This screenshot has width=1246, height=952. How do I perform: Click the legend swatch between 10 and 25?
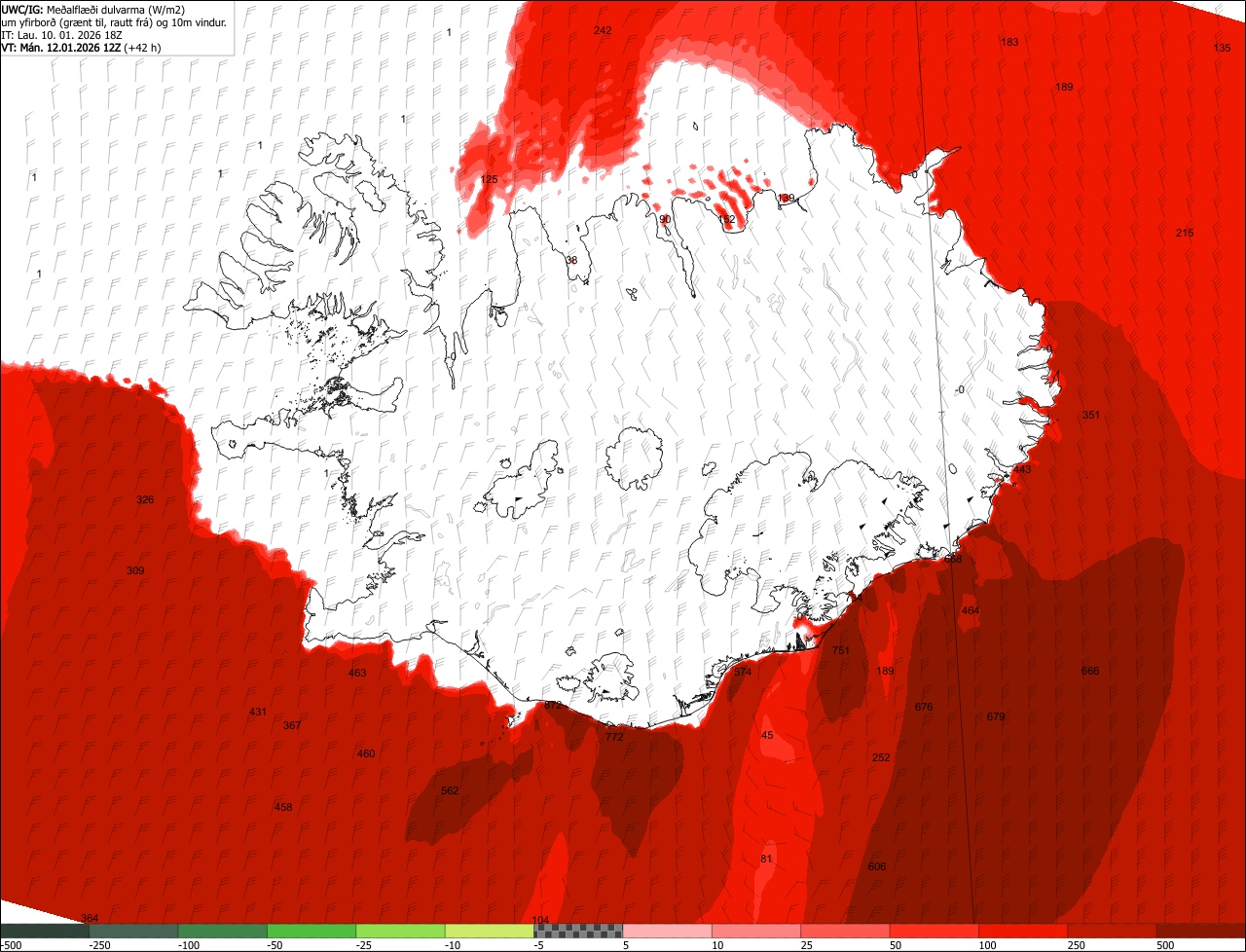click(x=756, y=931)
